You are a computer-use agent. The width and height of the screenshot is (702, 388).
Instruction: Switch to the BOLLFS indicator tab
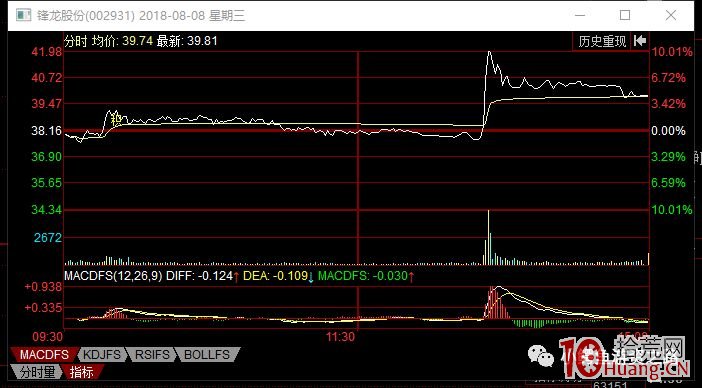click(x=207, y=355)
